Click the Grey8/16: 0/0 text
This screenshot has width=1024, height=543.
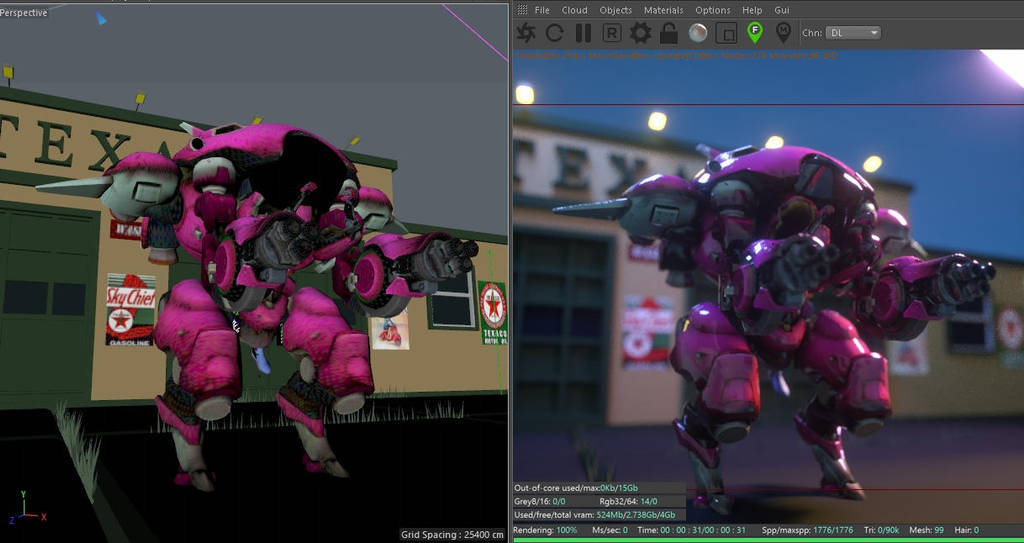(x=539, y=502)
